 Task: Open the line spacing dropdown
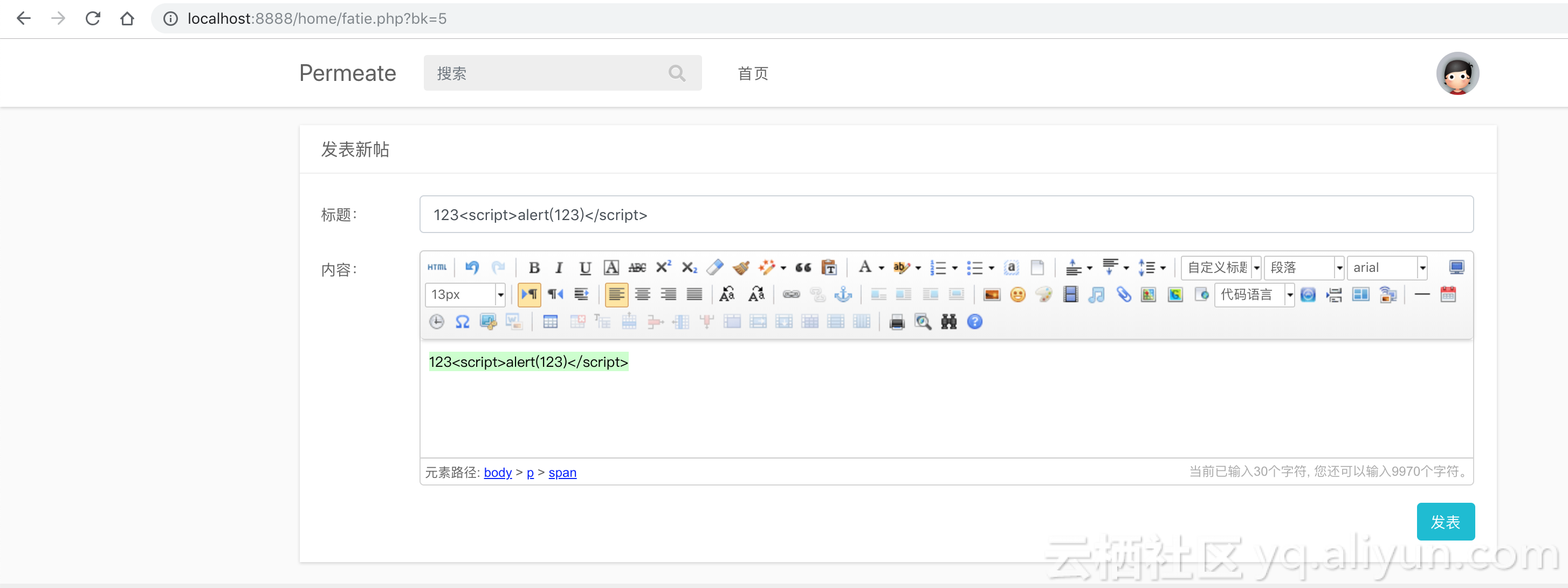click(x=1163, y=268)
